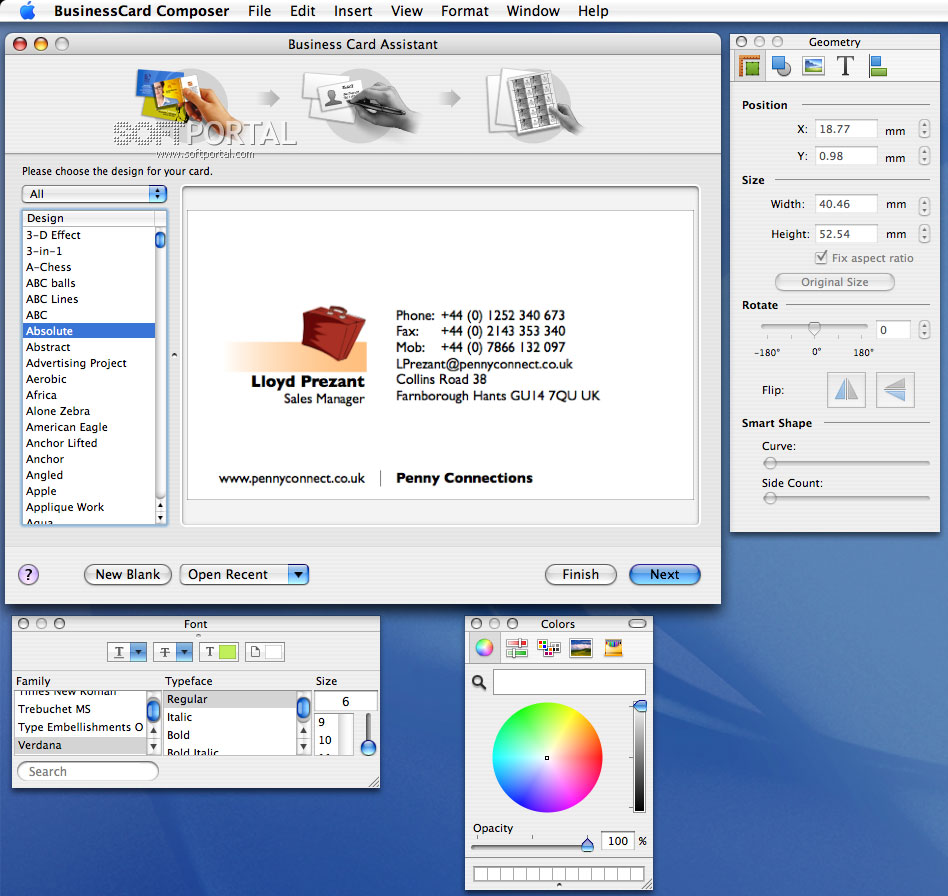This screenshot has height=896, width=948.
Task: Switch to the Alignment tab icon
Action: pyautogui.click(x=877, y=67)
